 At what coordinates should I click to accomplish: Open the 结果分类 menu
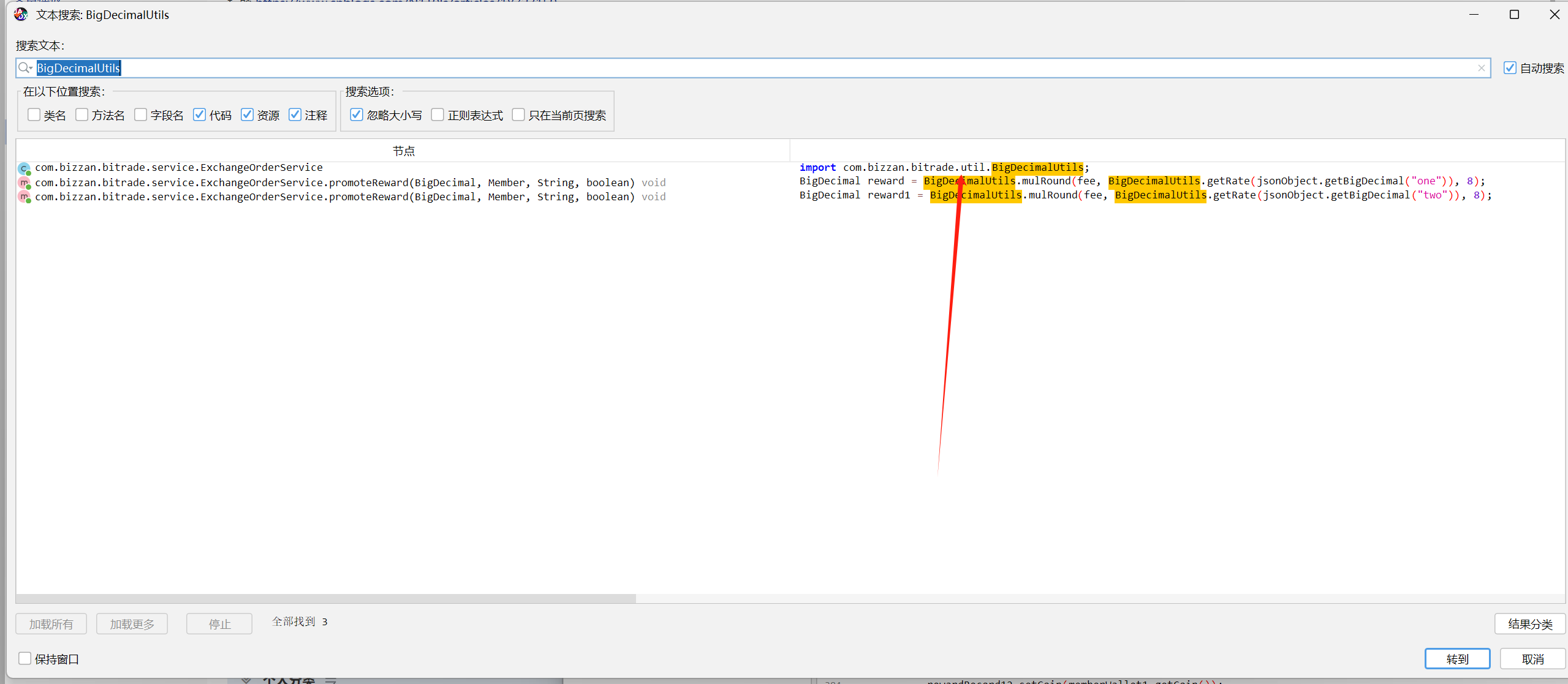pos(1529,624)
